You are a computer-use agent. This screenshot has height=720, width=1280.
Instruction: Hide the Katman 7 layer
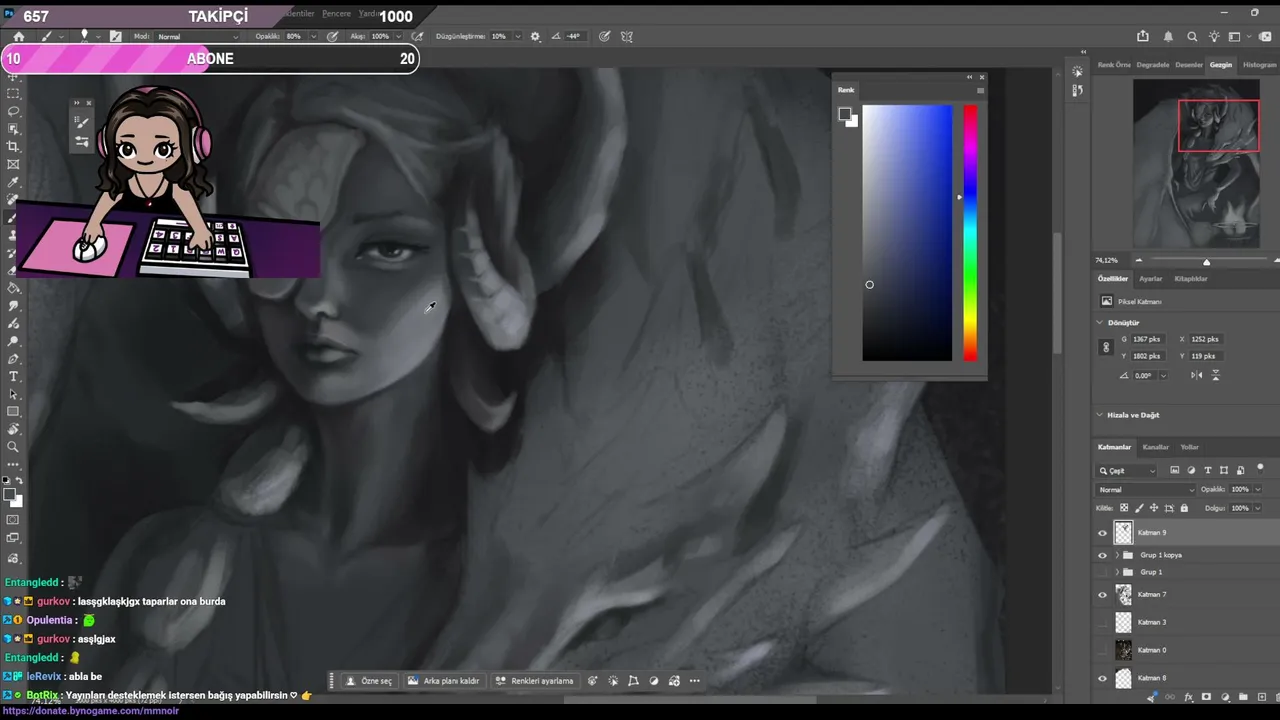[1103, 595]
